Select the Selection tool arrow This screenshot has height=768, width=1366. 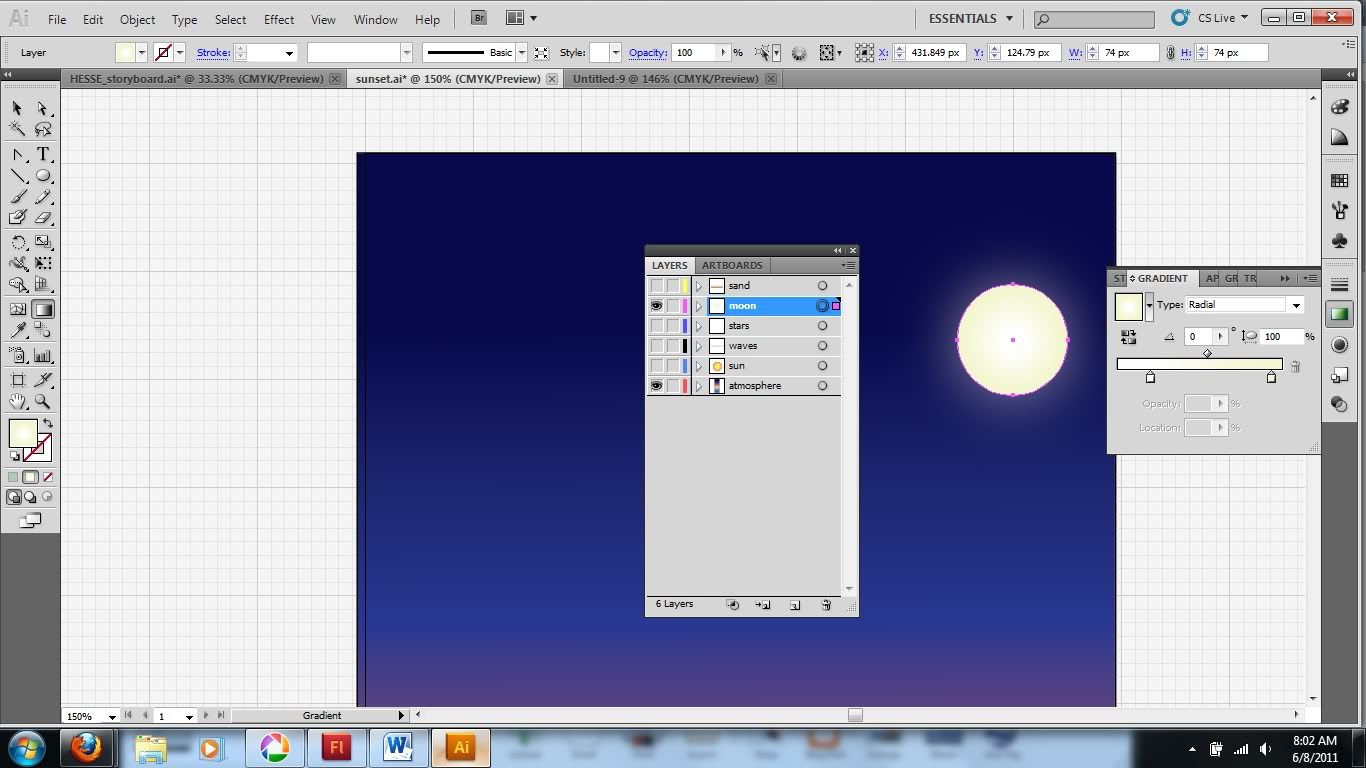click(x=17, y=108)
